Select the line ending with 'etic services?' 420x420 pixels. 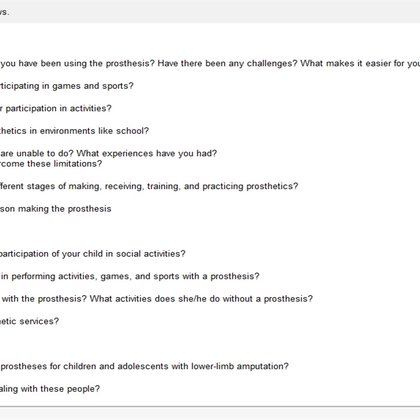click(29, 321)
